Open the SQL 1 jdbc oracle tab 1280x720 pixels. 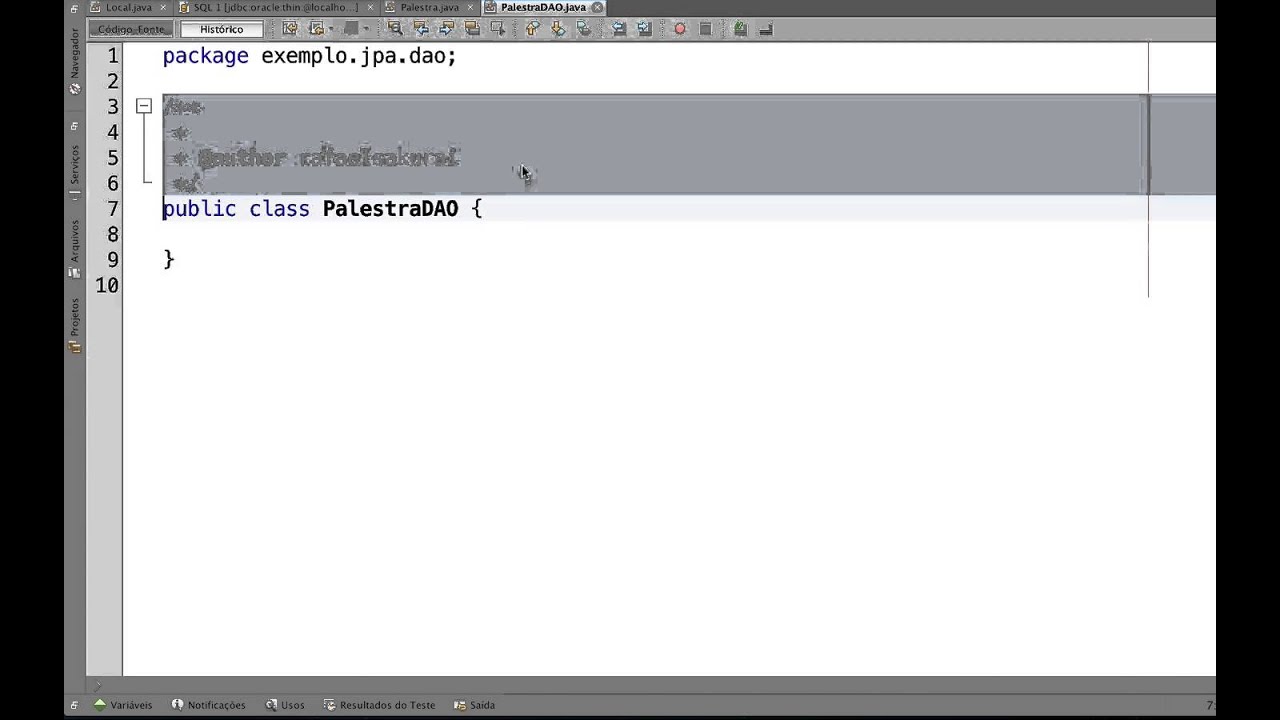[x=275, y=7]
